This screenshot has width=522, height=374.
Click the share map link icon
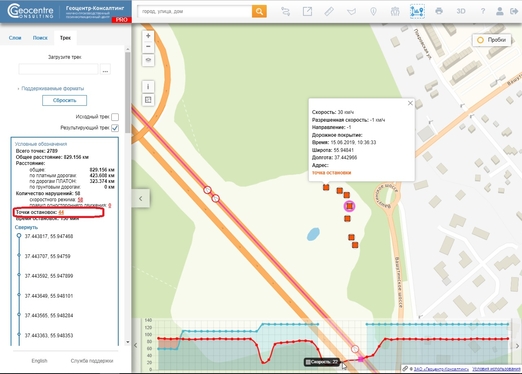pos(307,11)
